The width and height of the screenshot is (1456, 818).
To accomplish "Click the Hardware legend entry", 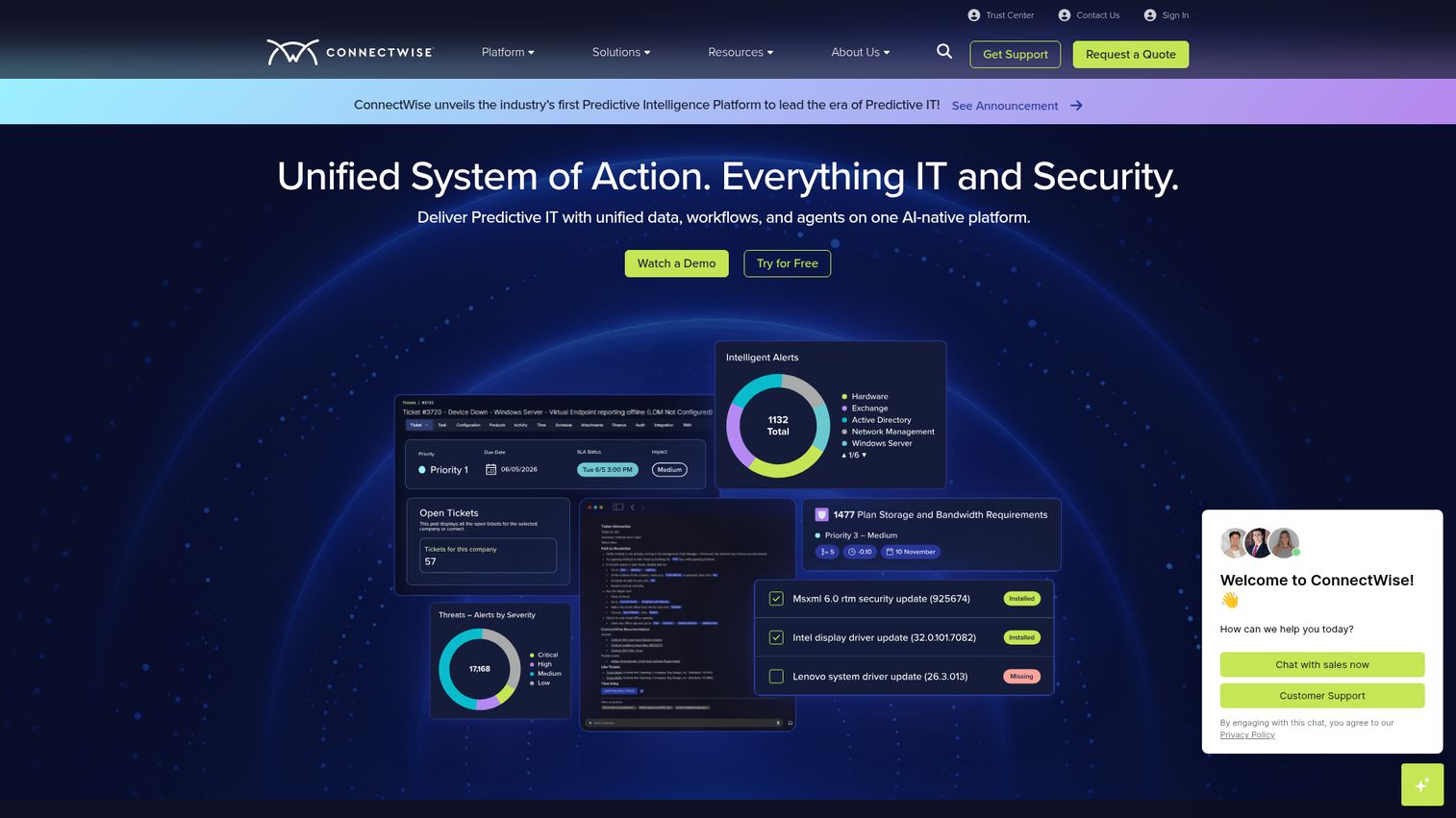I will click(865, 397).
